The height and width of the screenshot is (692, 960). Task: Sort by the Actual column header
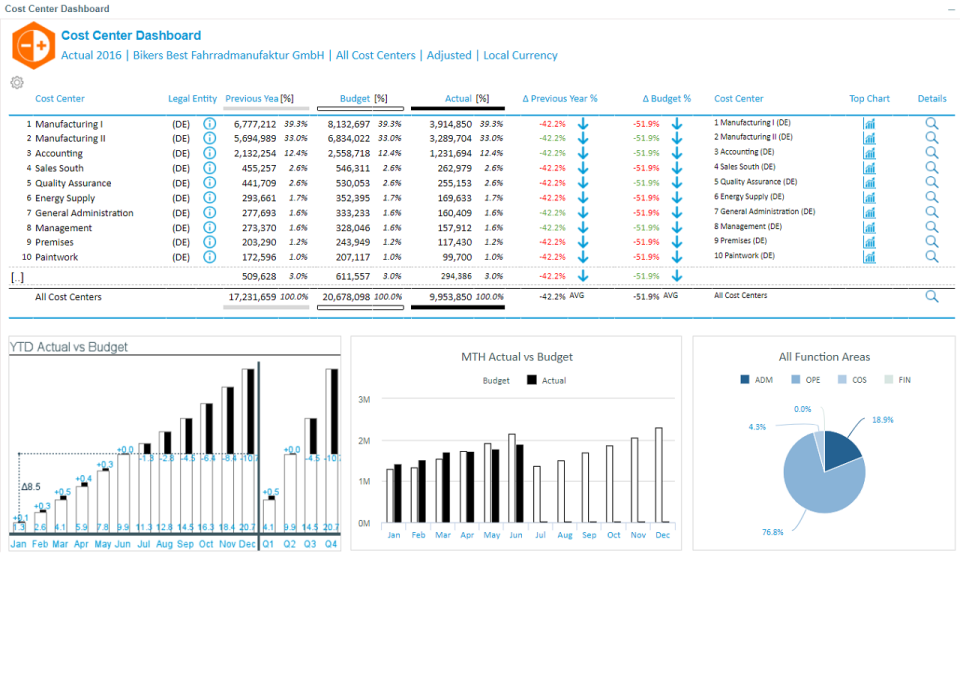pos(458,98)
